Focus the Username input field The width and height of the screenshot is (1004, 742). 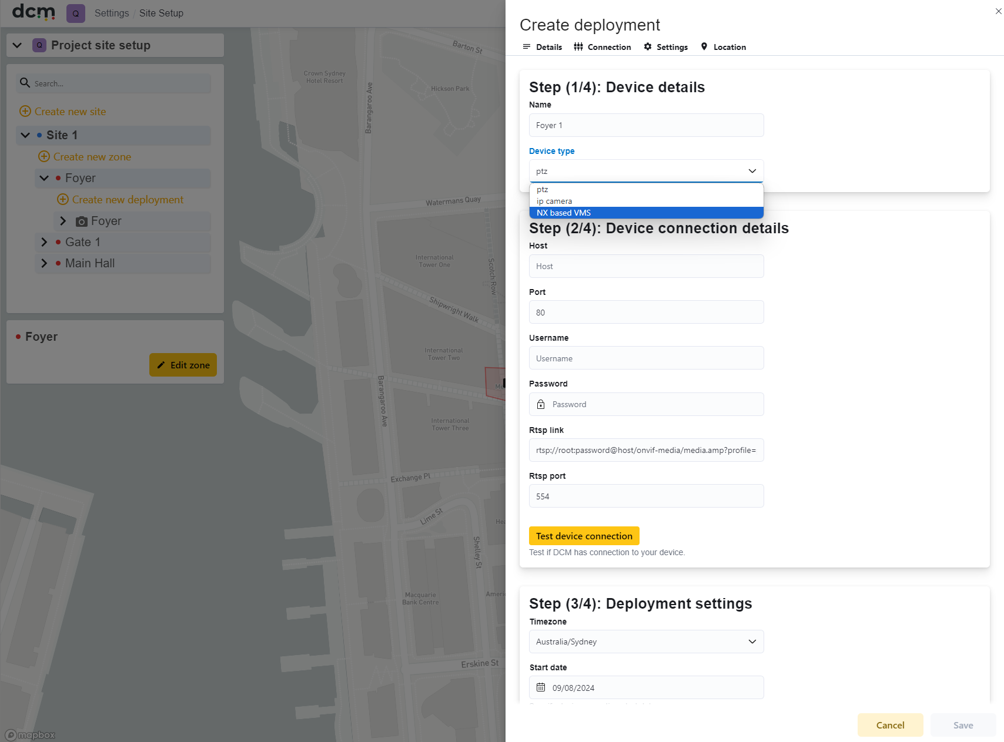646,358
